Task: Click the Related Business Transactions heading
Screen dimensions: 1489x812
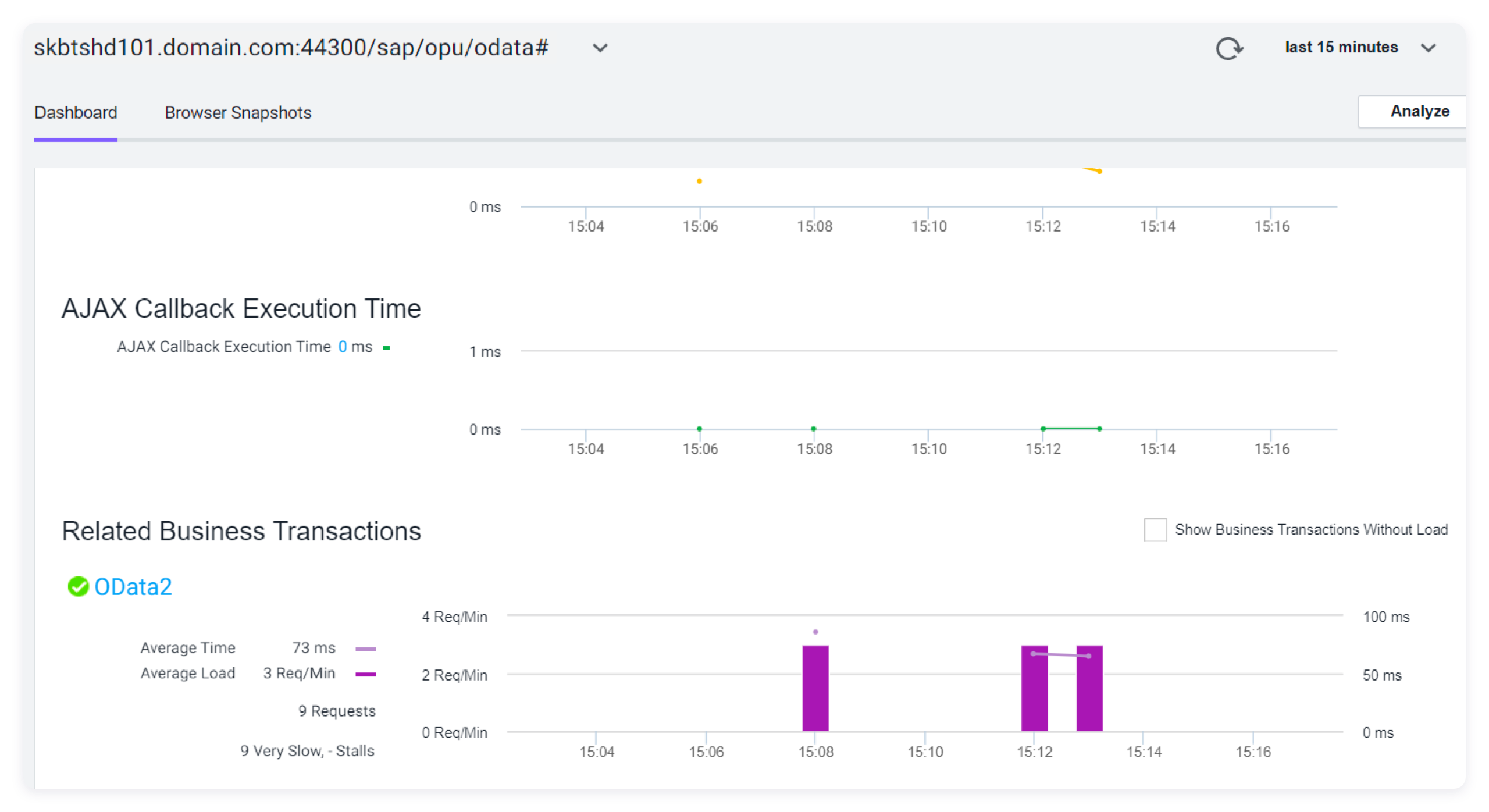Action: coord(241,531)
